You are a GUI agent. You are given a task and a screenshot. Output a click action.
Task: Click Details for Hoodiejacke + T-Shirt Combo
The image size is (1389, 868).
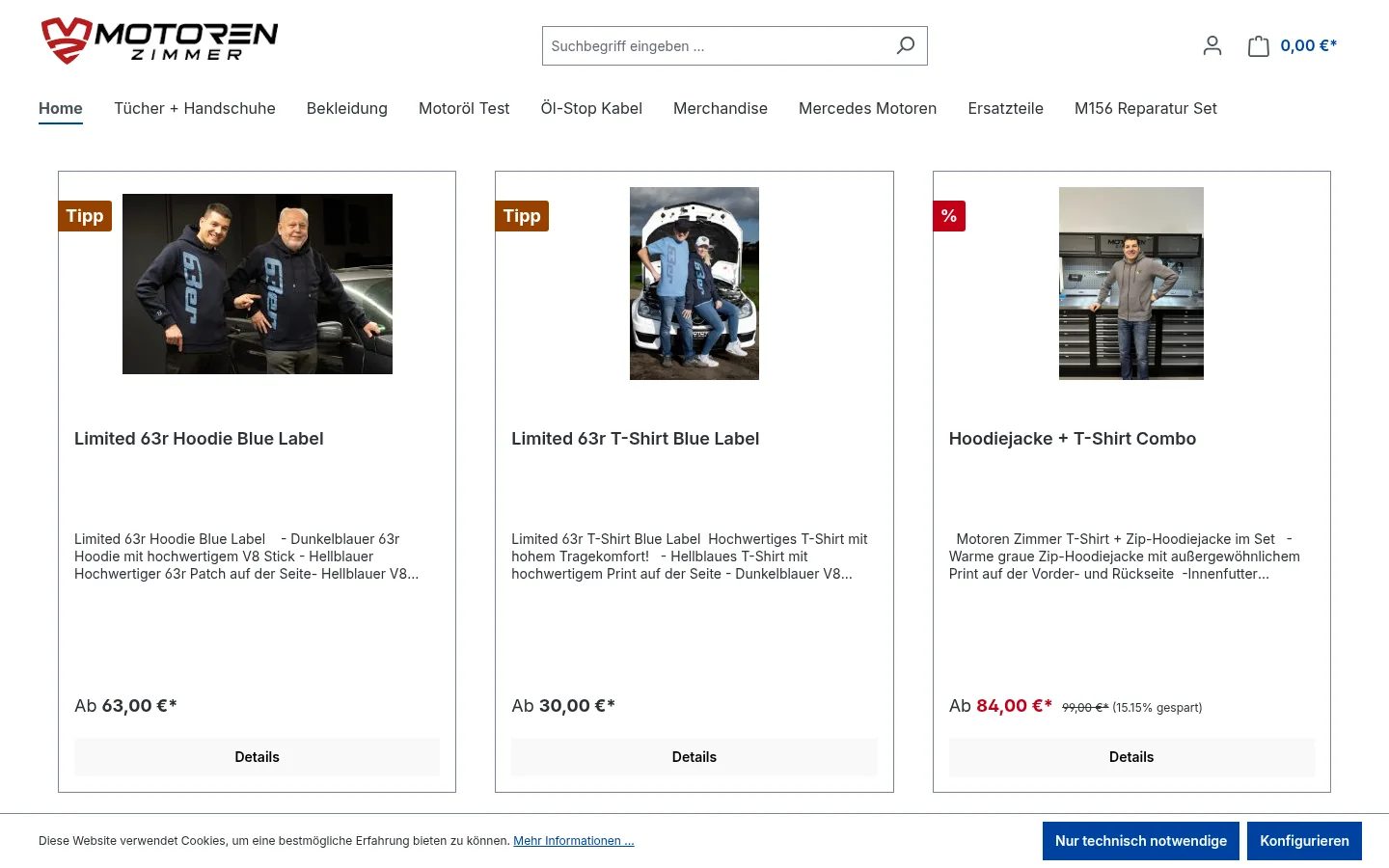click(1131, 757)
